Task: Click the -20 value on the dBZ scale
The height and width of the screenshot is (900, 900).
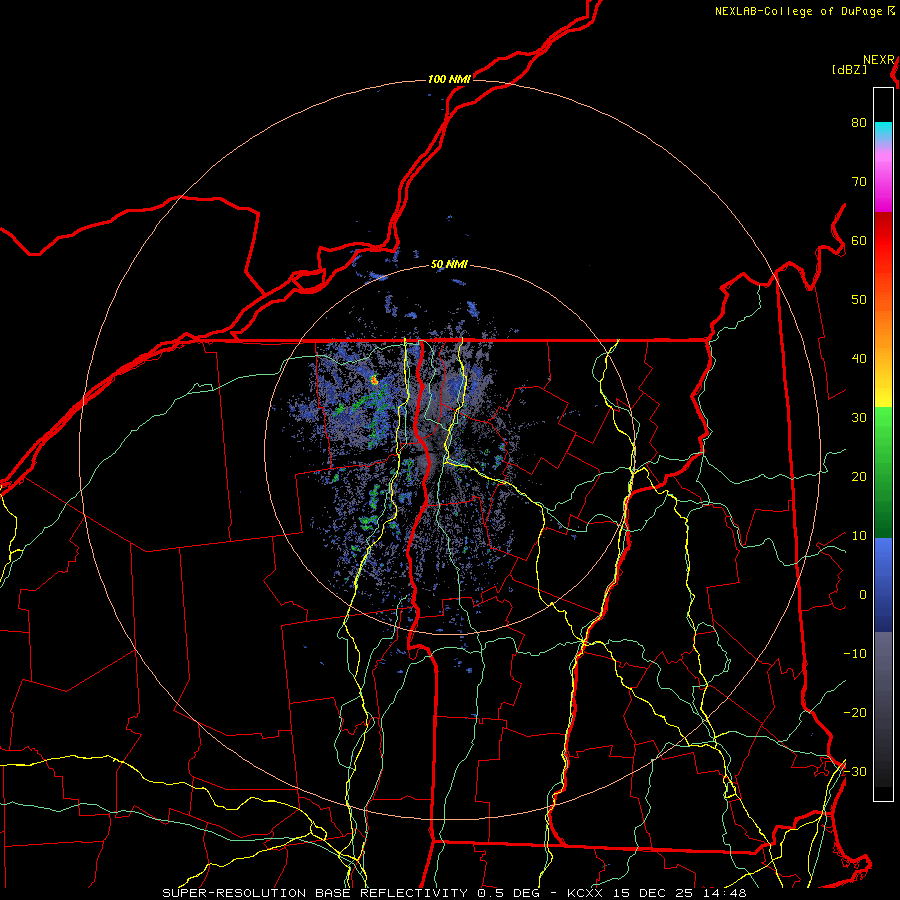Action: (x=855, y=713)
